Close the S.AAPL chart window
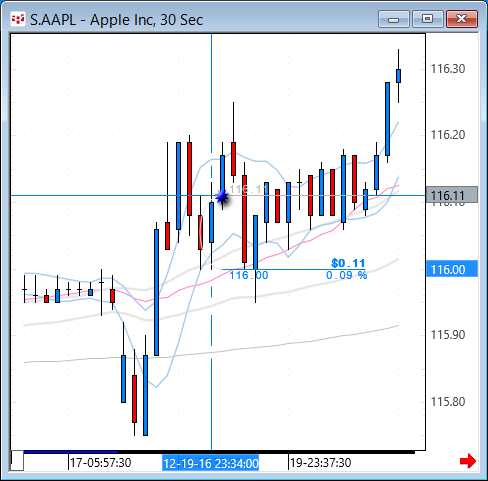Image resolution: width=488 pixels, height=481 pixels. [x=462, y=19]
